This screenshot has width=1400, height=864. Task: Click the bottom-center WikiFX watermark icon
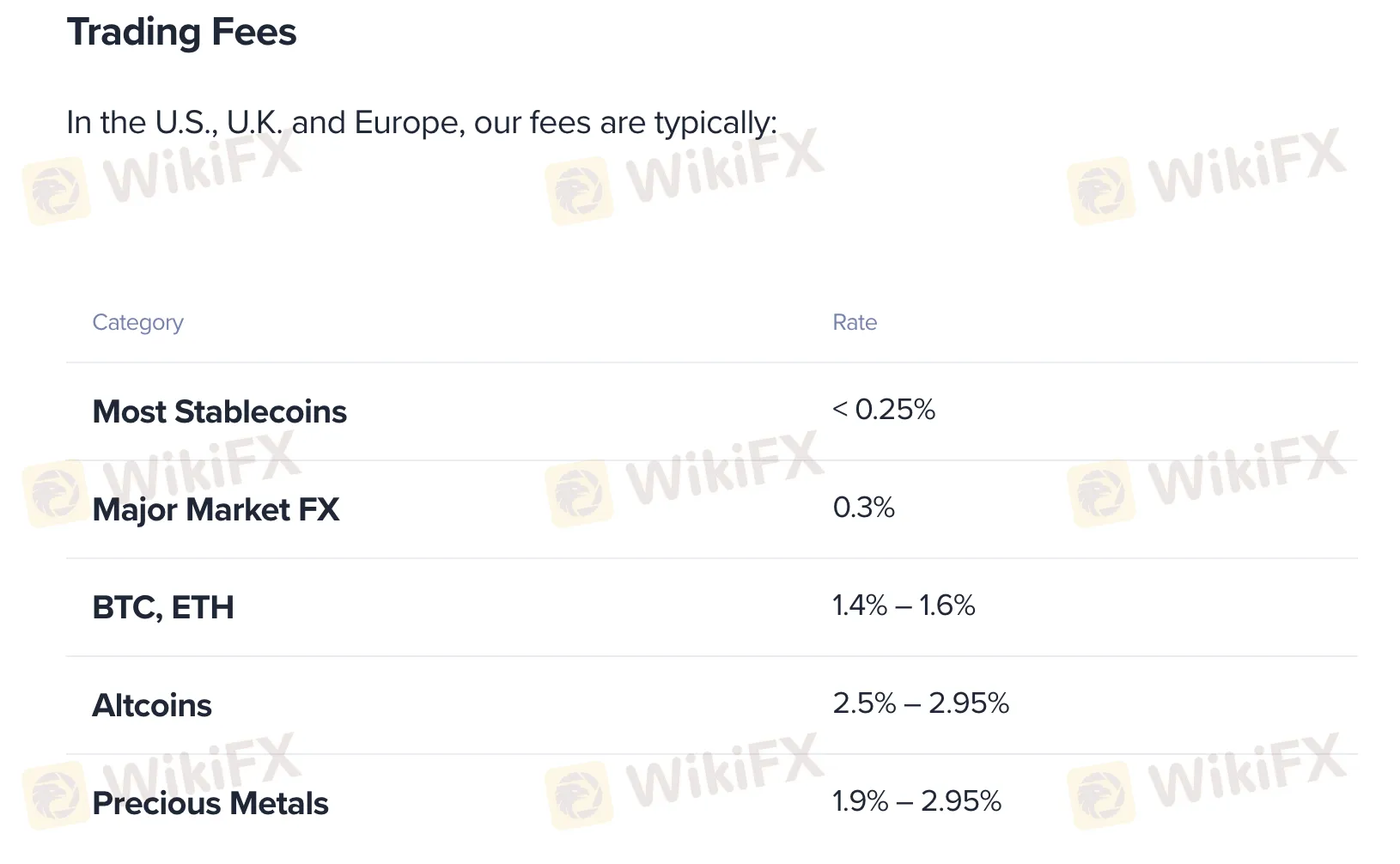point(579,796)
